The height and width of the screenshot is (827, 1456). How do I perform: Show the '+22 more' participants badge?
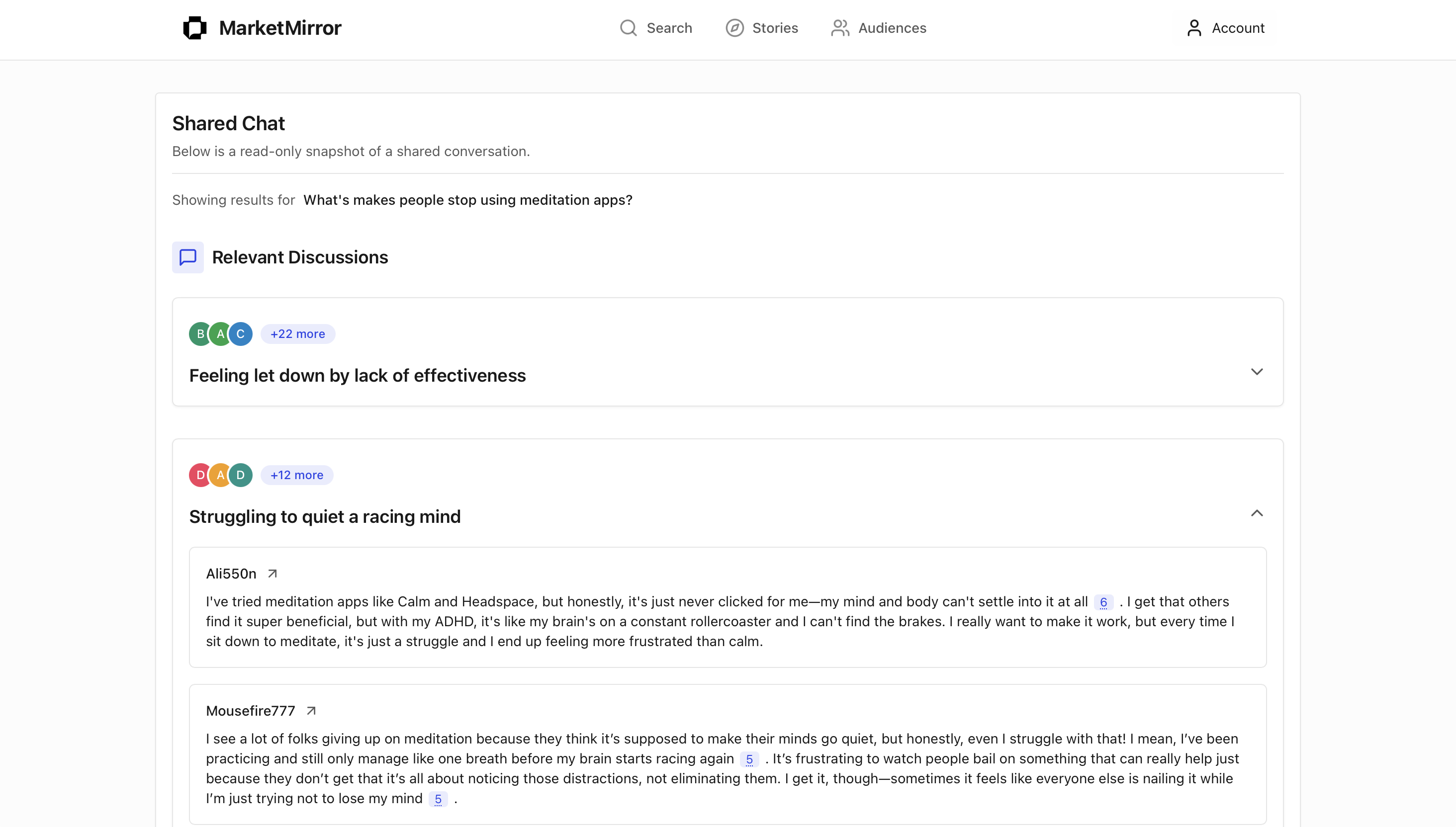pyautogui.click(x=298, y=334)
